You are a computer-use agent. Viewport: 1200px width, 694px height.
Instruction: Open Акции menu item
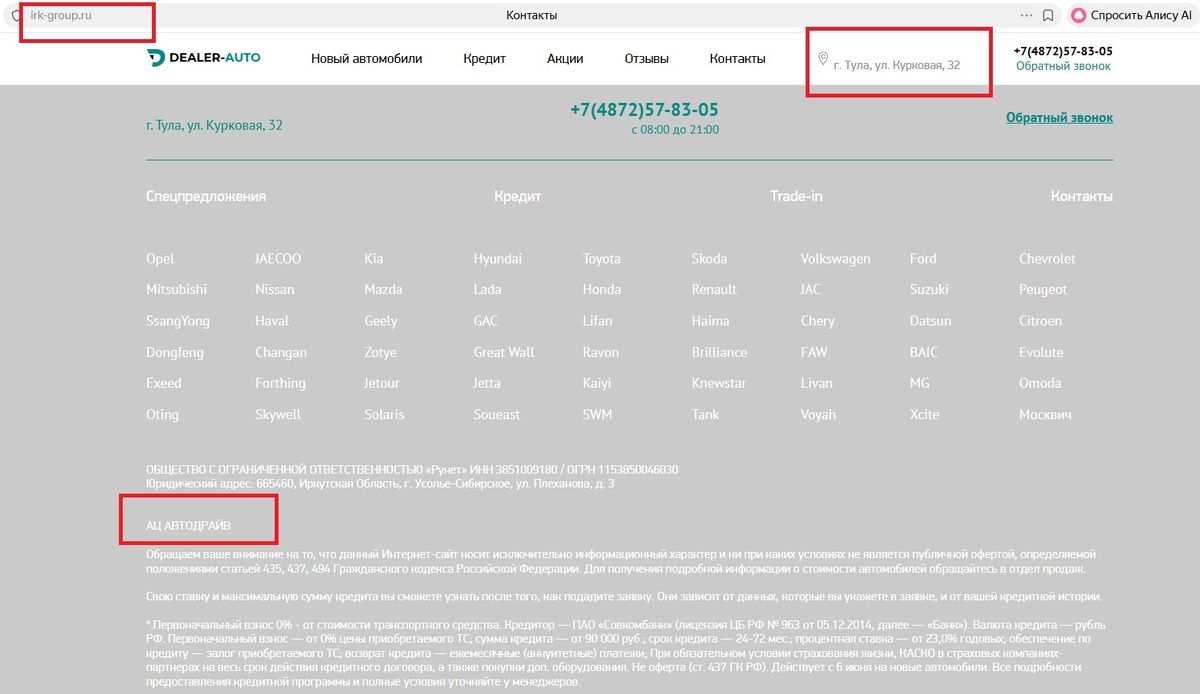pos(565,59)
